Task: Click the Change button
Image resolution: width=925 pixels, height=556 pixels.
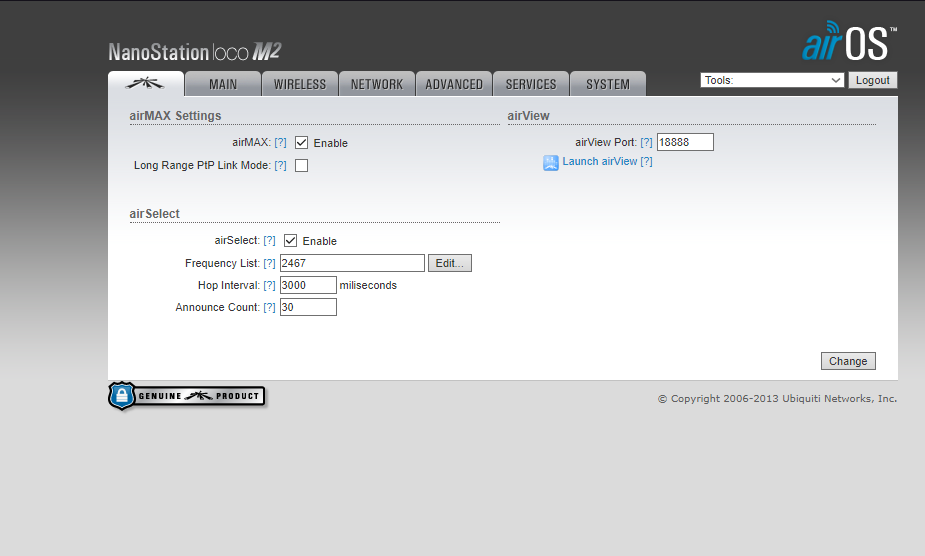Action: click(x=848, y=361)
